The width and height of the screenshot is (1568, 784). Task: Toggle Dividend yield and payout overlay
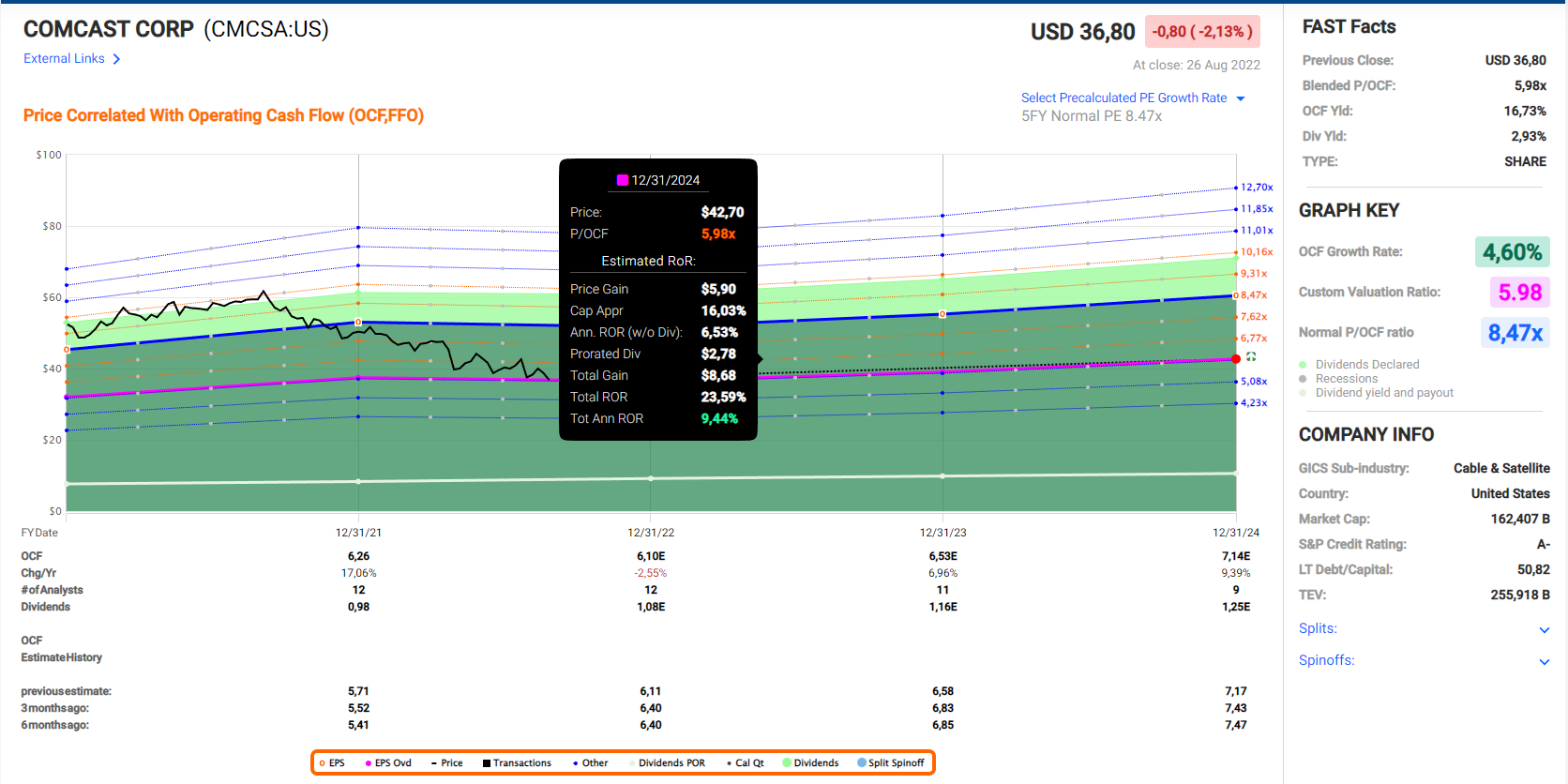1304,393
